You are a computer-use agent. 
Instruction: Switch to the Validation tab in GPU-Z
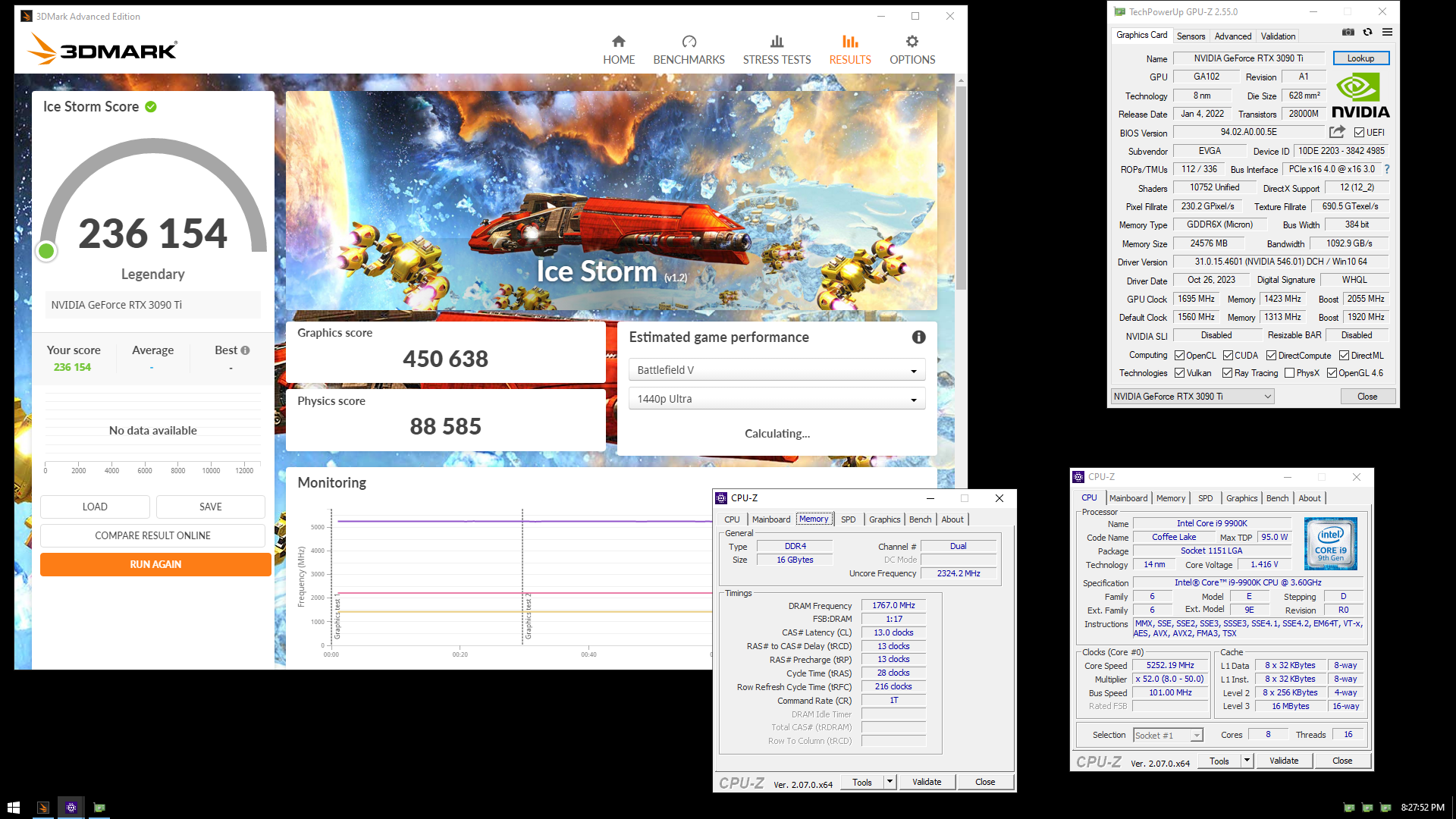tap(1278, 36)
